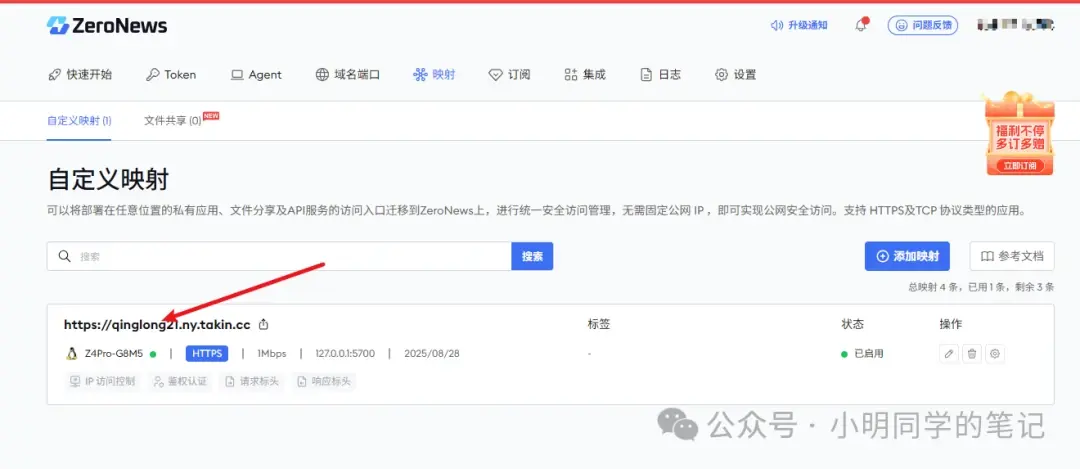Open the 集成 navigation item

tap(585, 74)
